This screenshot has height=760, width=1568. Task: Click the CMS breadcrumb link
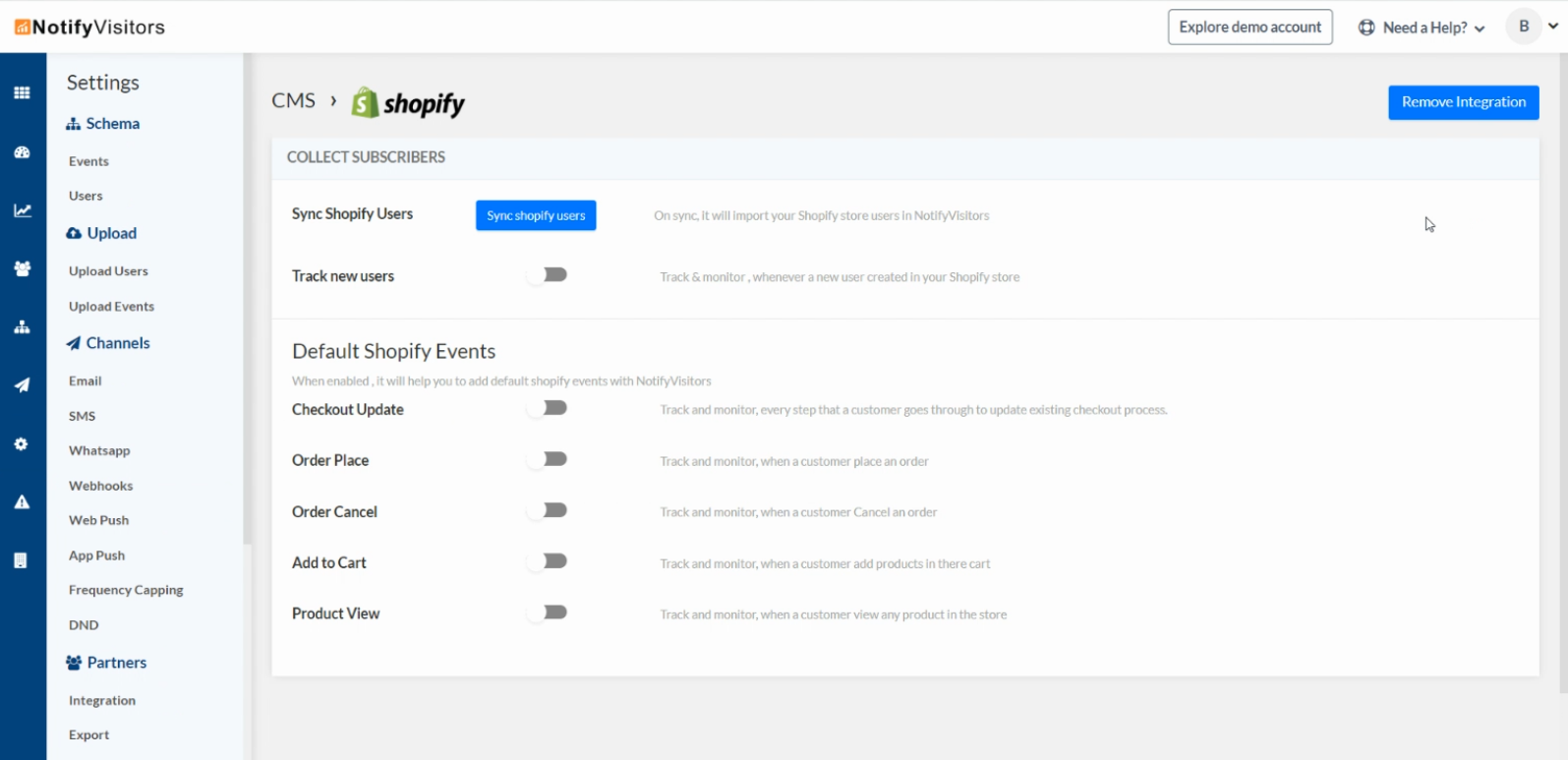(x=293, y=100)
